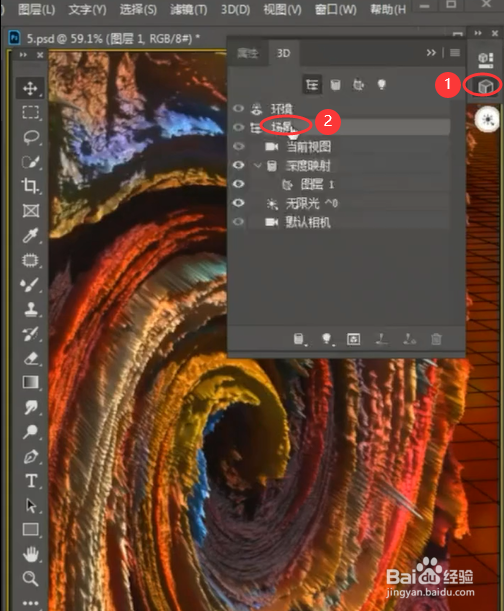Expand the right dock double arrows

(x=478, y=33)
